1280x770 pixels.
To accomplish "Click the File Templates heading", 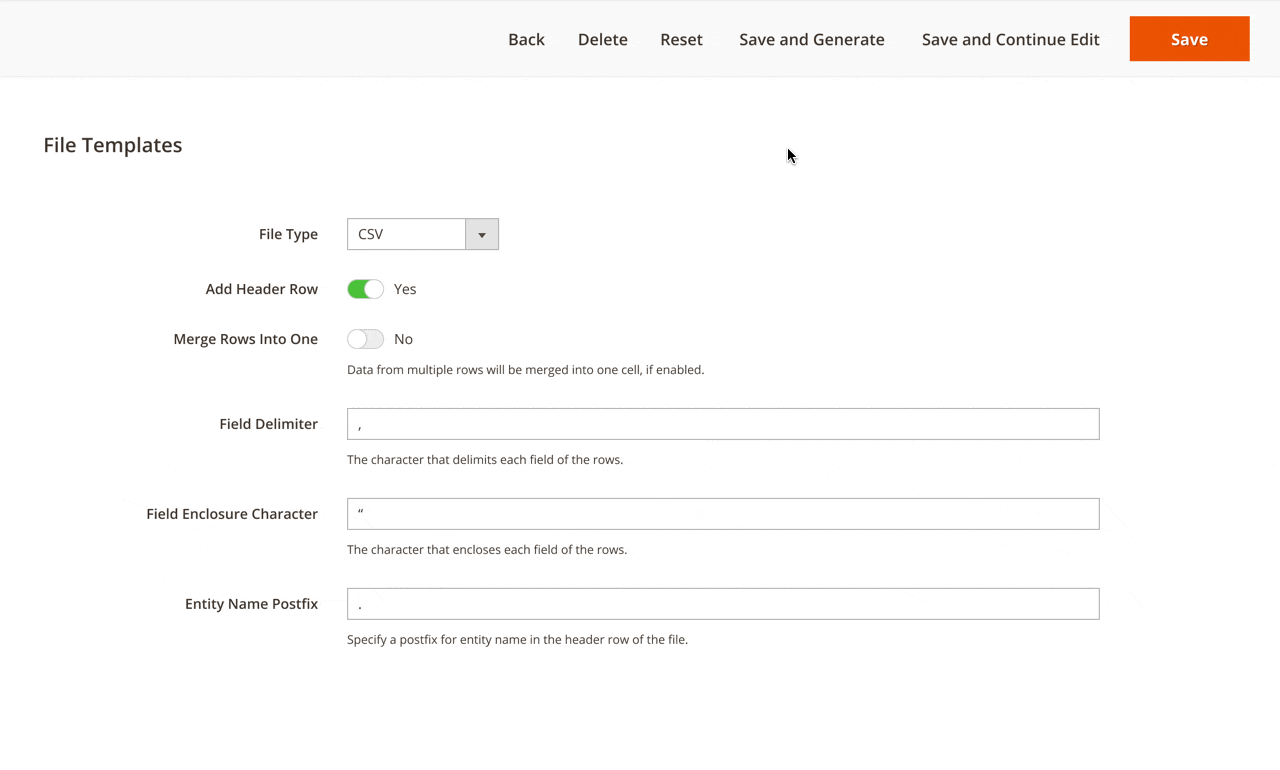I will [x=113, y=145].
